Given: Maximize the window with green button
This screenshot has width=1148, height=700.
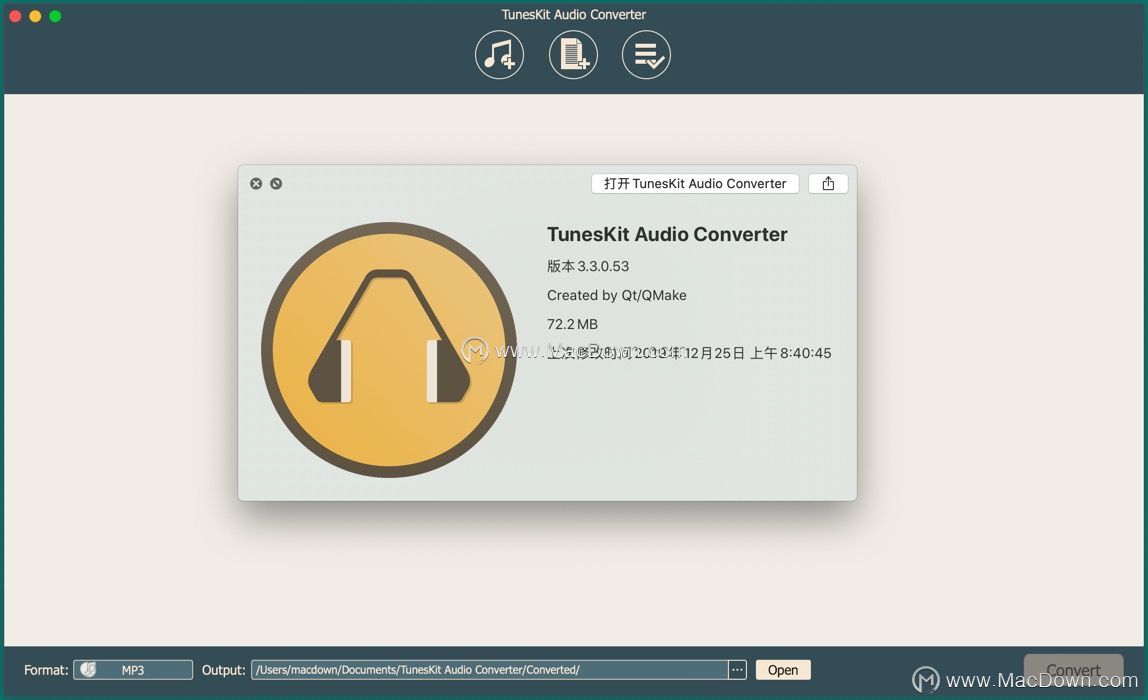Looking at the screenshot, I should (x=55, y=16).
